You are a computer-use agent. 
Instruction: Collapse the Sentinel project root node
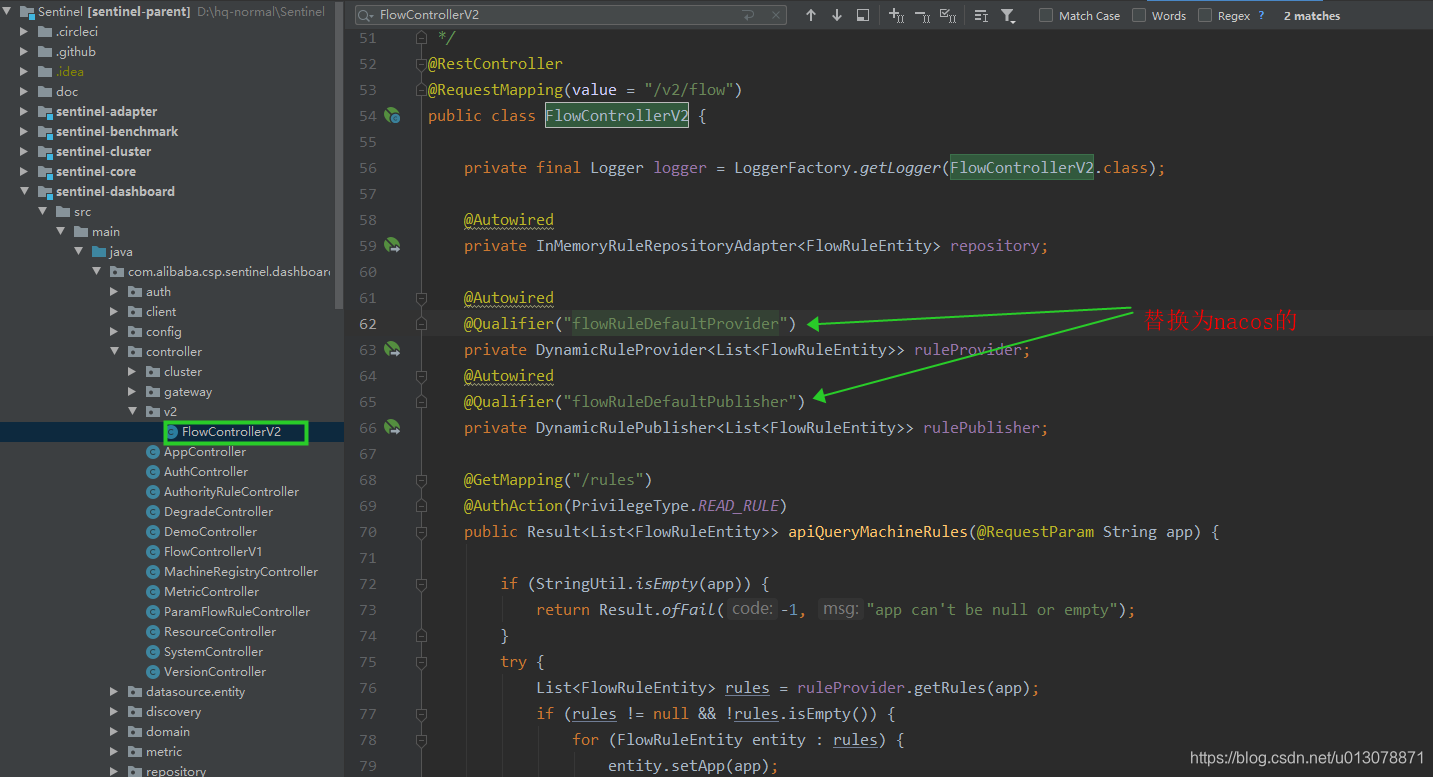(7, 11)
